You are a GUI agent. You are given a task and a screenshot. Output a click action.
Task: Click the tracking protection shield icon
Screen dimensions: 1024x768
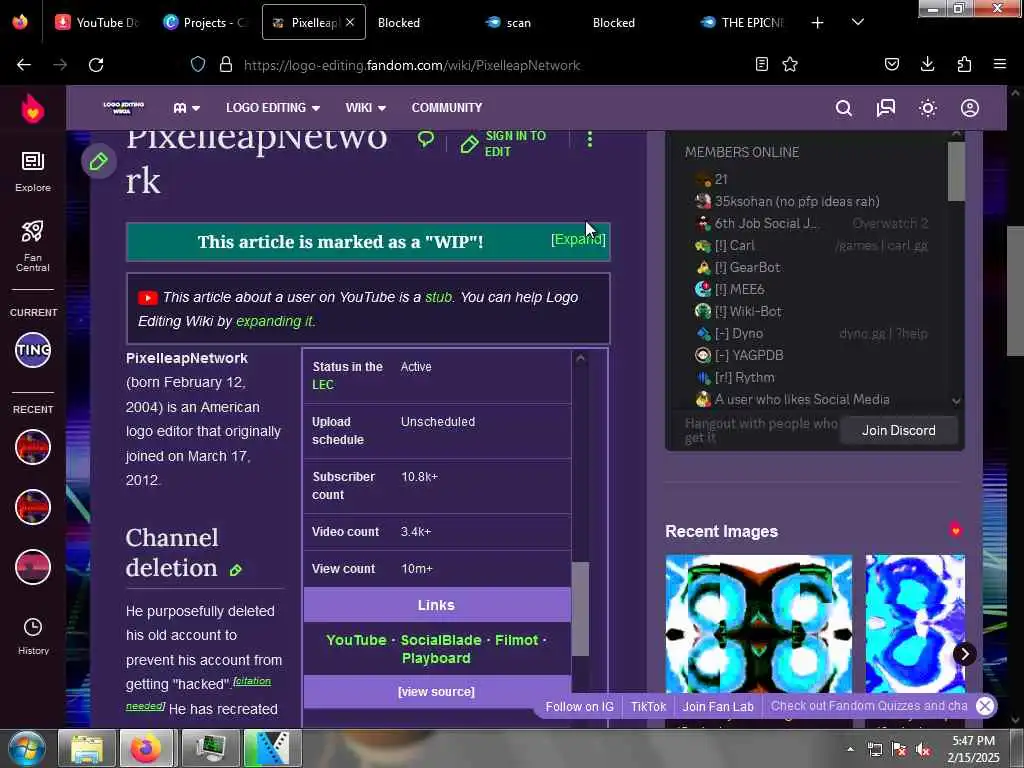coord(198,64)
